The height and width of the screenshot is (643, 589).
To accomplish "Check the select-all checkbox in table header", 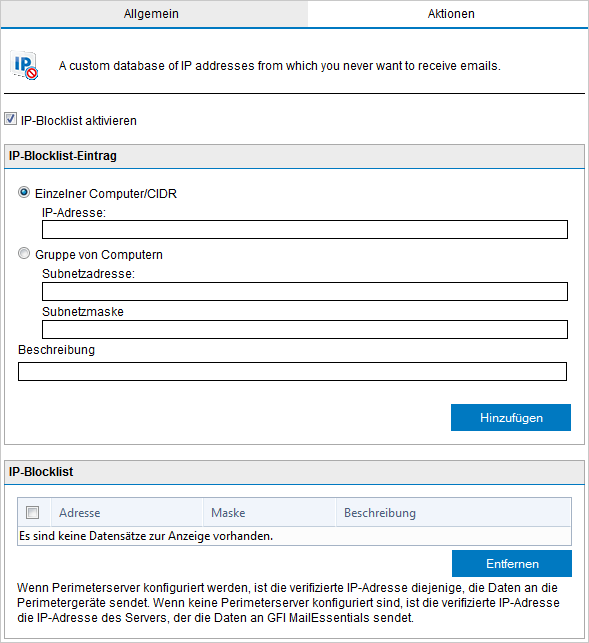I will (x=32, y=512).
